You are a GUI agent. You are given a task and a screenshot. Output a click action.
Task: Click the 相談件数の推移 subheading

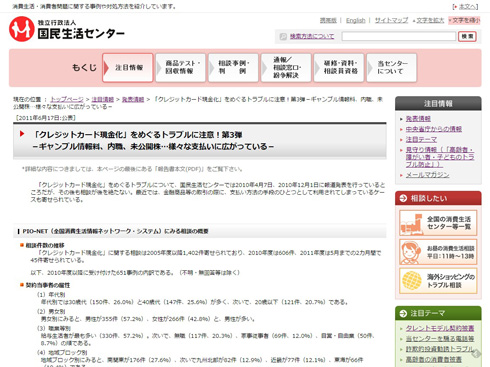pyautogui.click(x=45, y=245)
